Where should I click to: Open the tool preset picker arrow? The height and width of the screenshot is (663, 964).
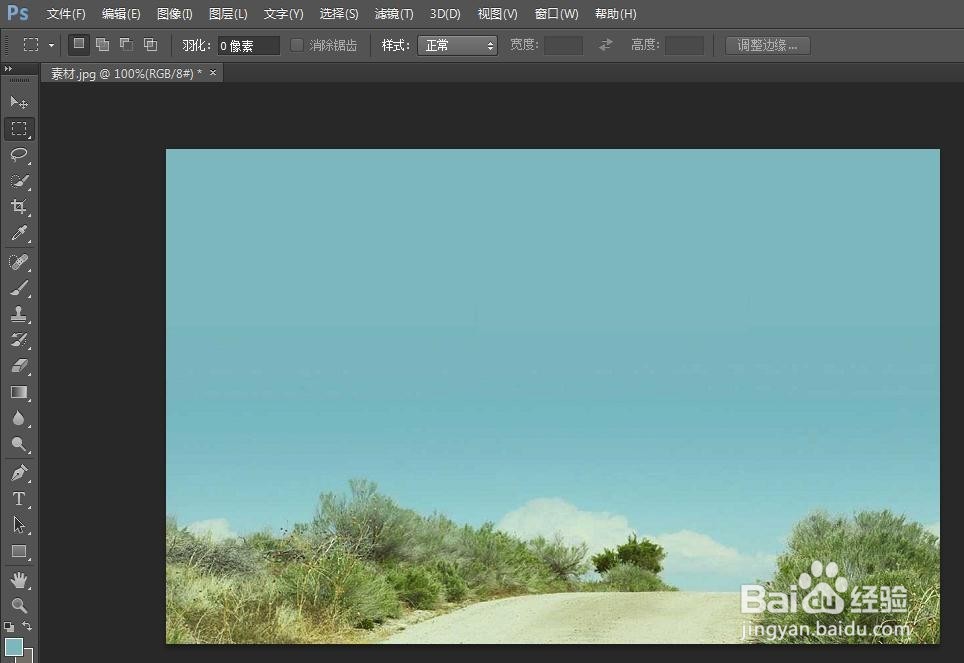(x=51, y=46)
